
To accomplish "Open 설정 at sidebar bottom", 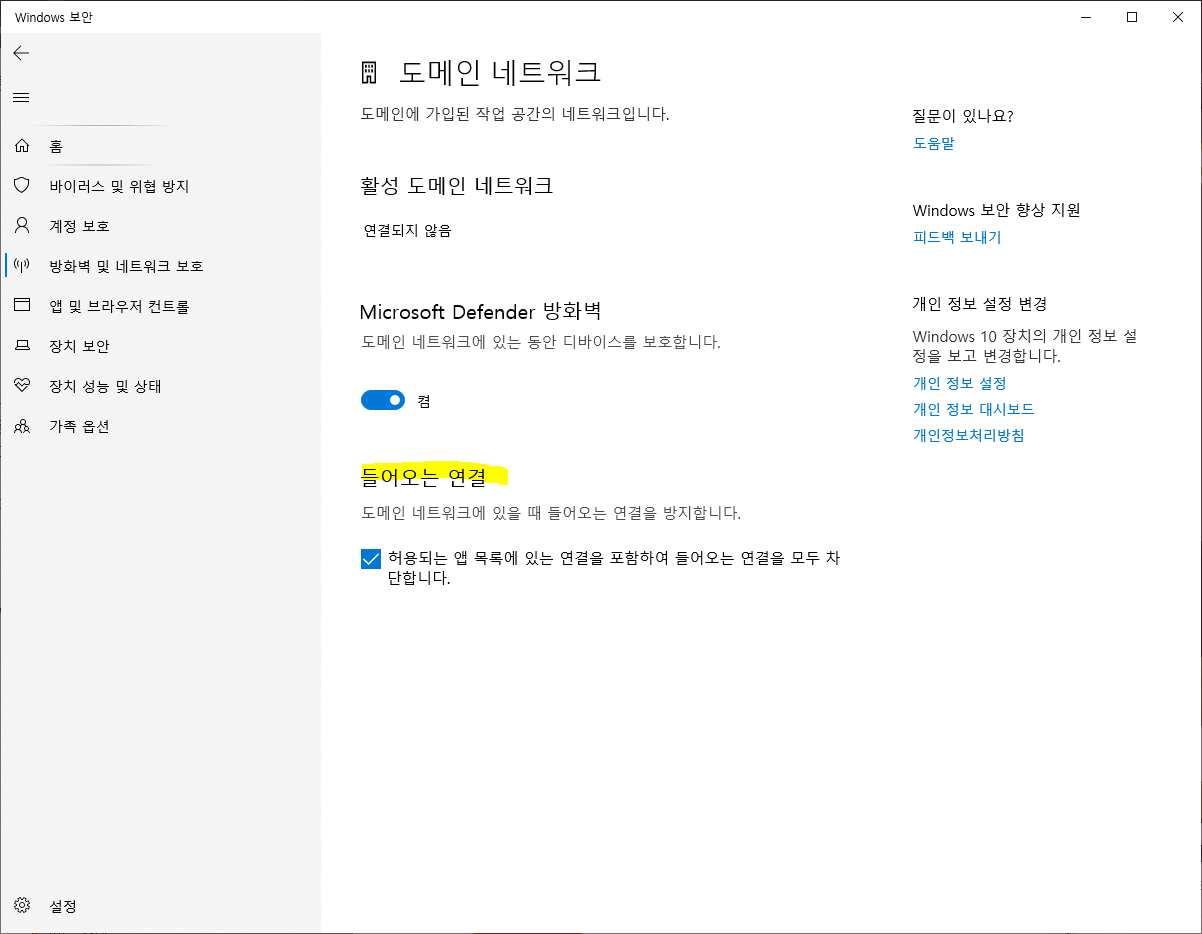I will (63, 906).
